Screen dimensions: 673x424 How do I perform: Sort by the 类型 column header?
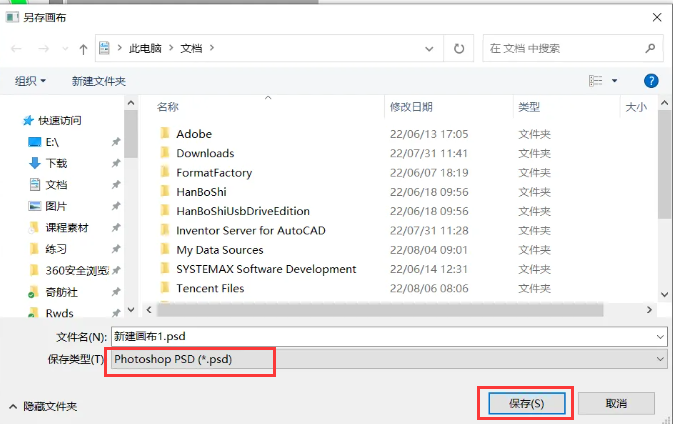(529, 107)
